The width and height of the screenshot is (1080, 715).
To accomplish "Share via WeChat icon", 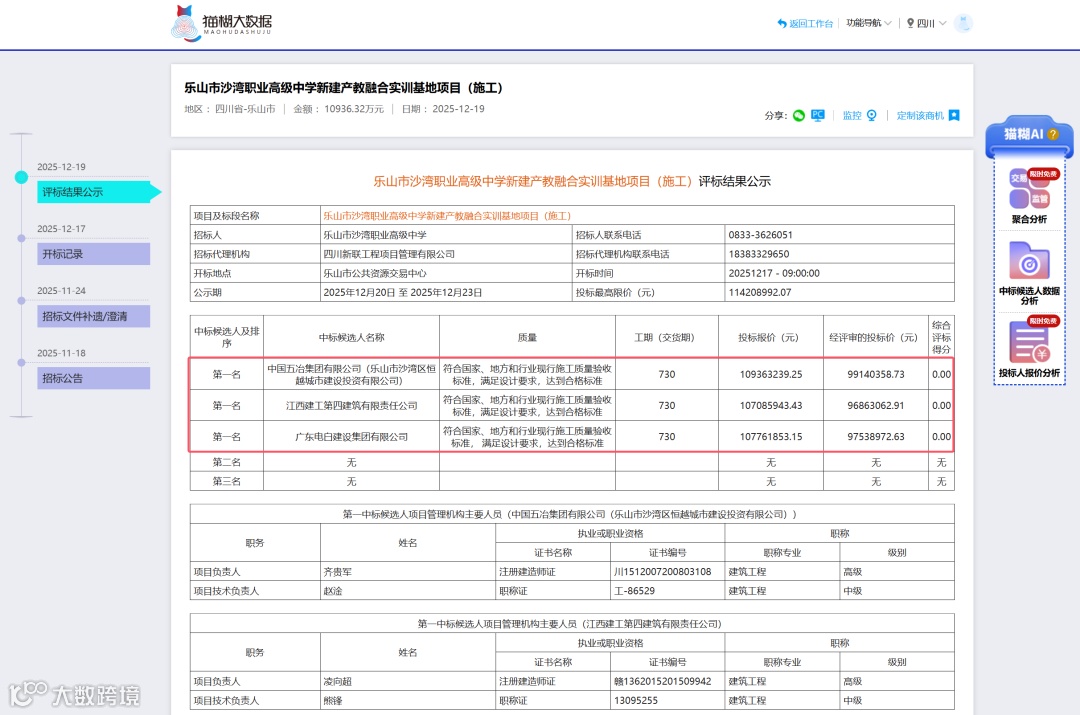I will click(x=799, y=116).
